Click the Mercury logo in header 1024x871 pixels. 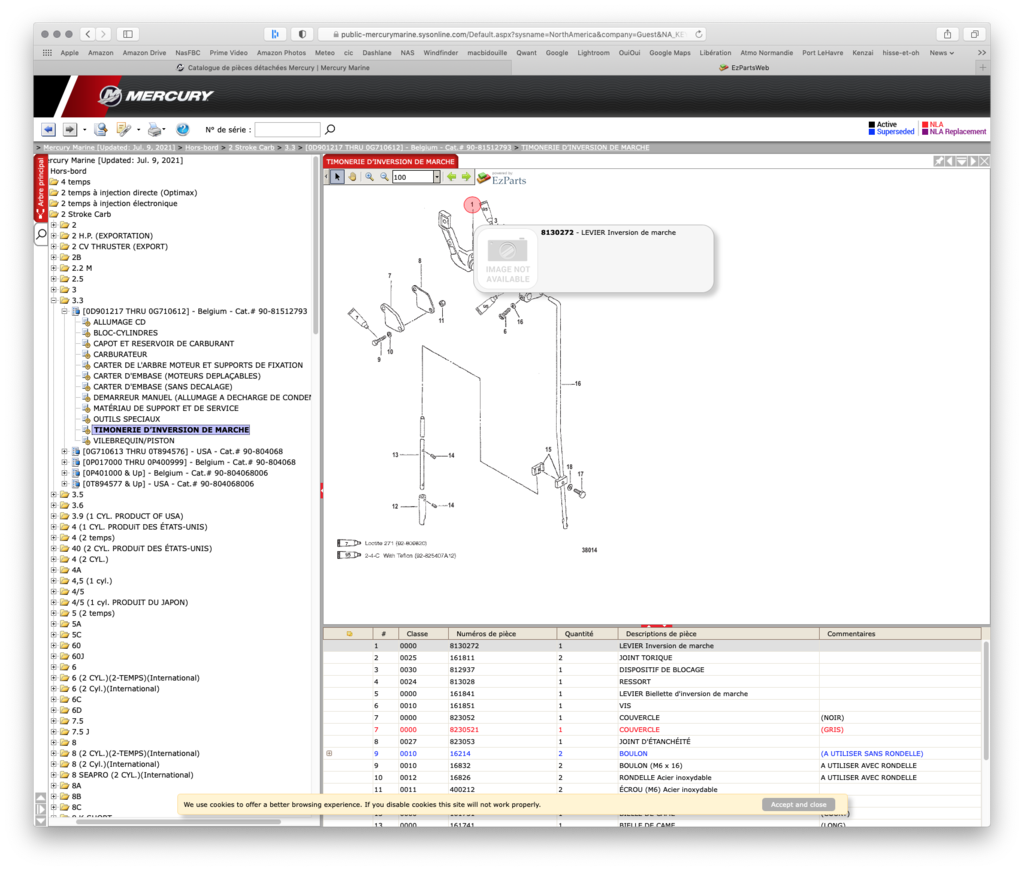click(x=155, y=96)
